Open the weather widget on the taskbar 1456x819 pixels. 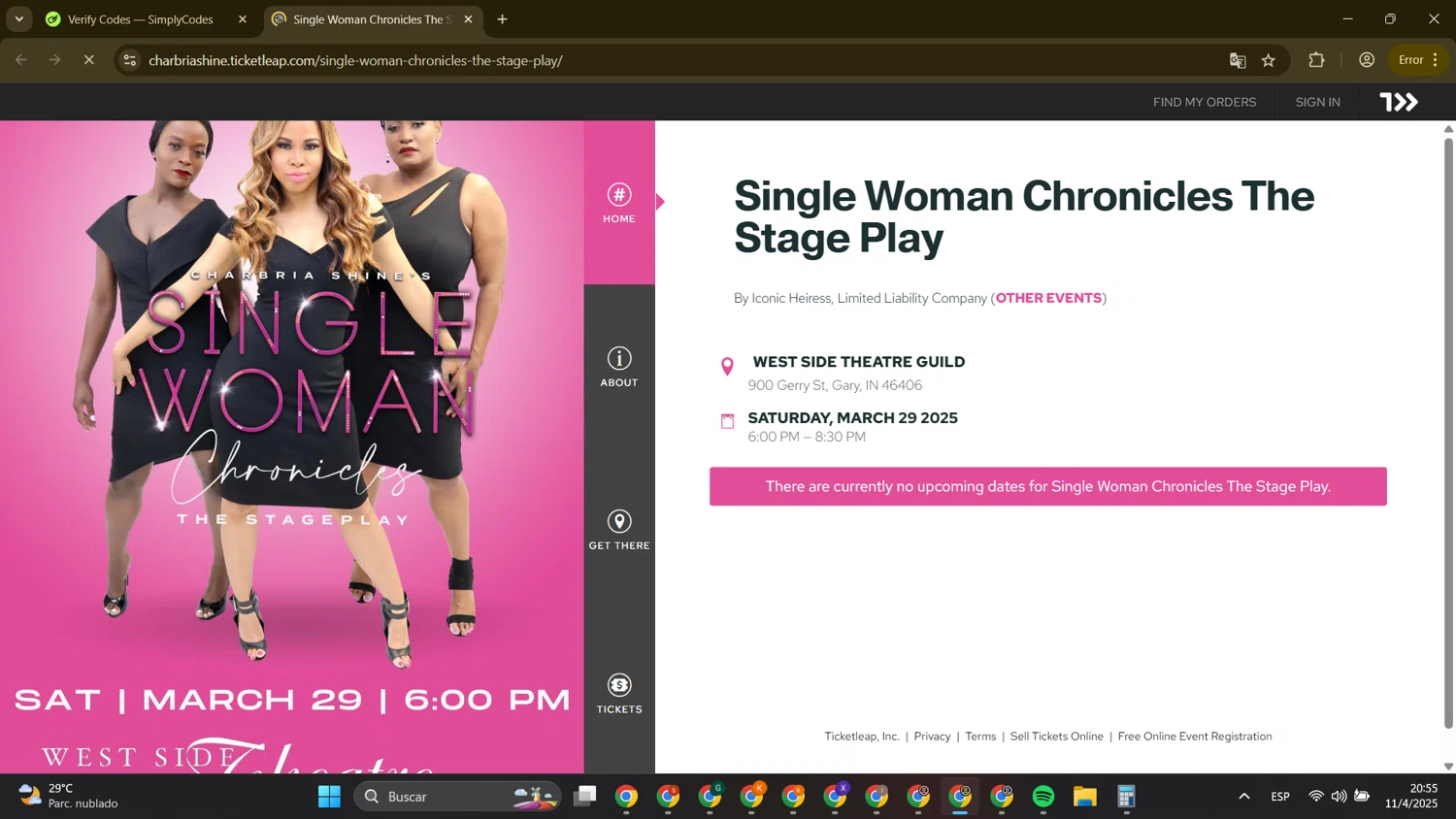point(68,796)
